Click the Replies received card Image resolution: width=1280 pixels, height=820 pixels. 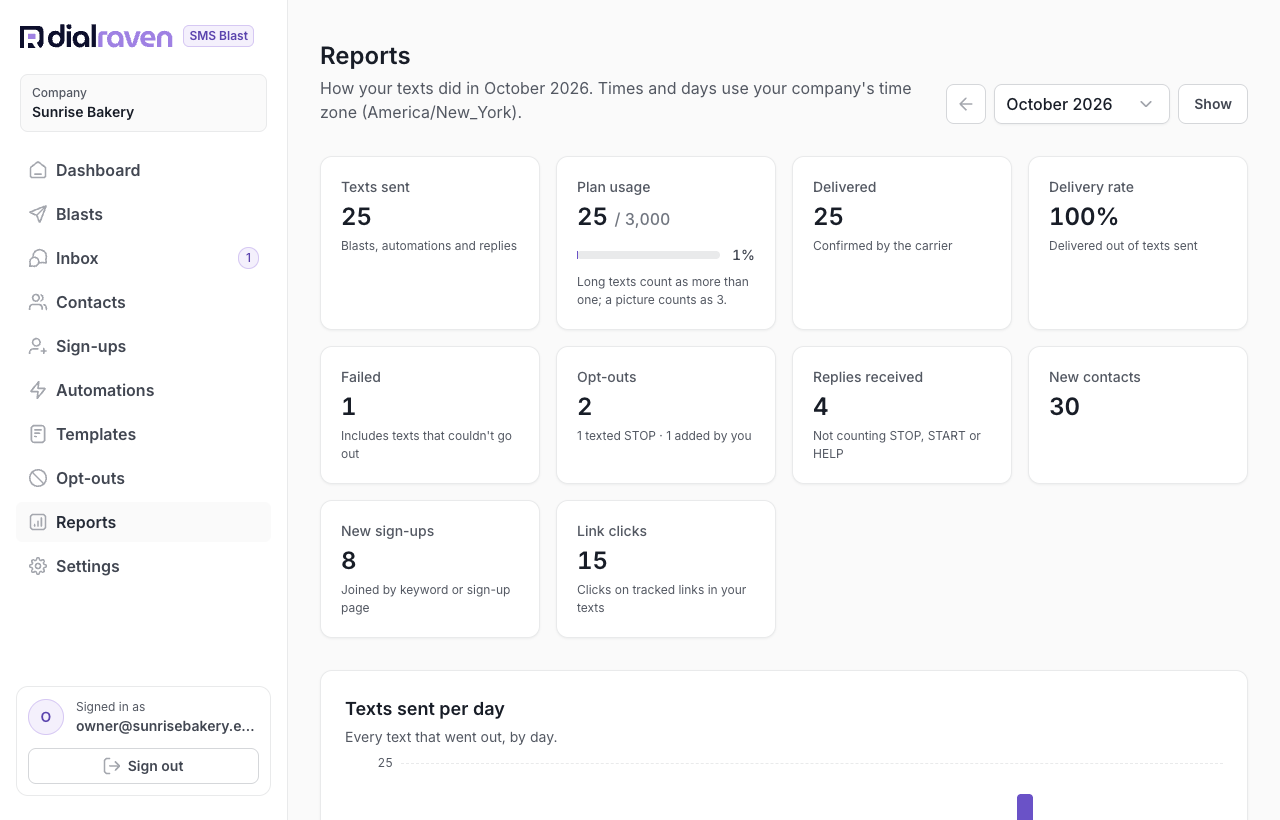tap(902, 415)
